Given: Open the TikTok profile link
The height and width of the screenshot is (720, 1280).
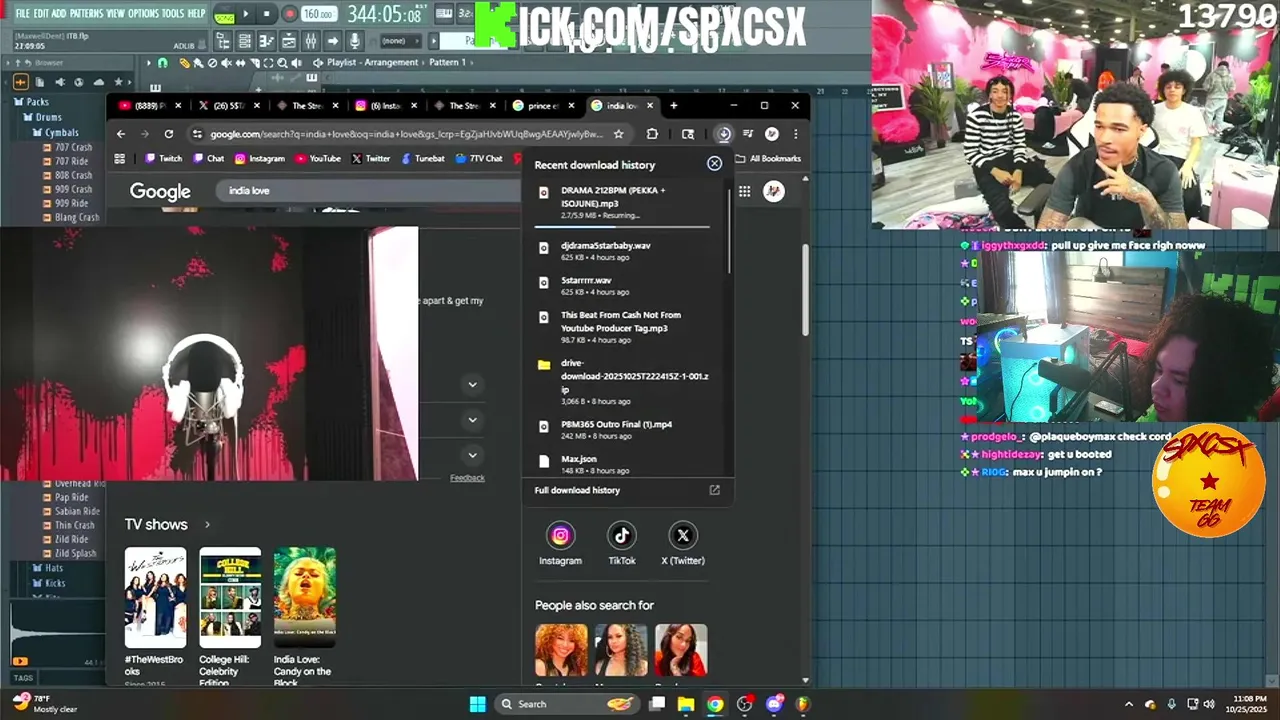Looking at the screenshot, I should pos(621,543).
